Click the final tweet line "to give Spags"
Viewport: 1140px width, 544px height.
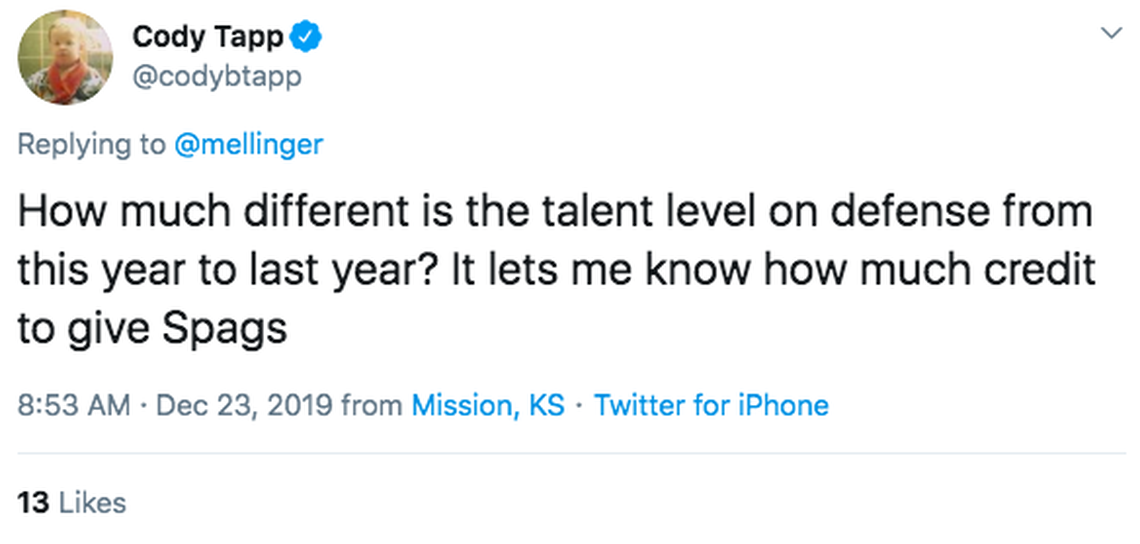pos(152,328)
